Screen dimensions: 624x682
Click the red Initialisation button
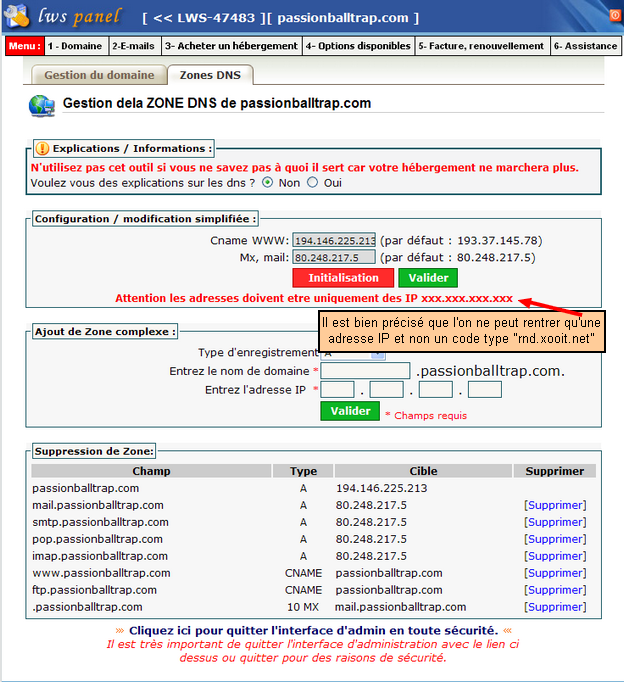[x=343, y=278]
